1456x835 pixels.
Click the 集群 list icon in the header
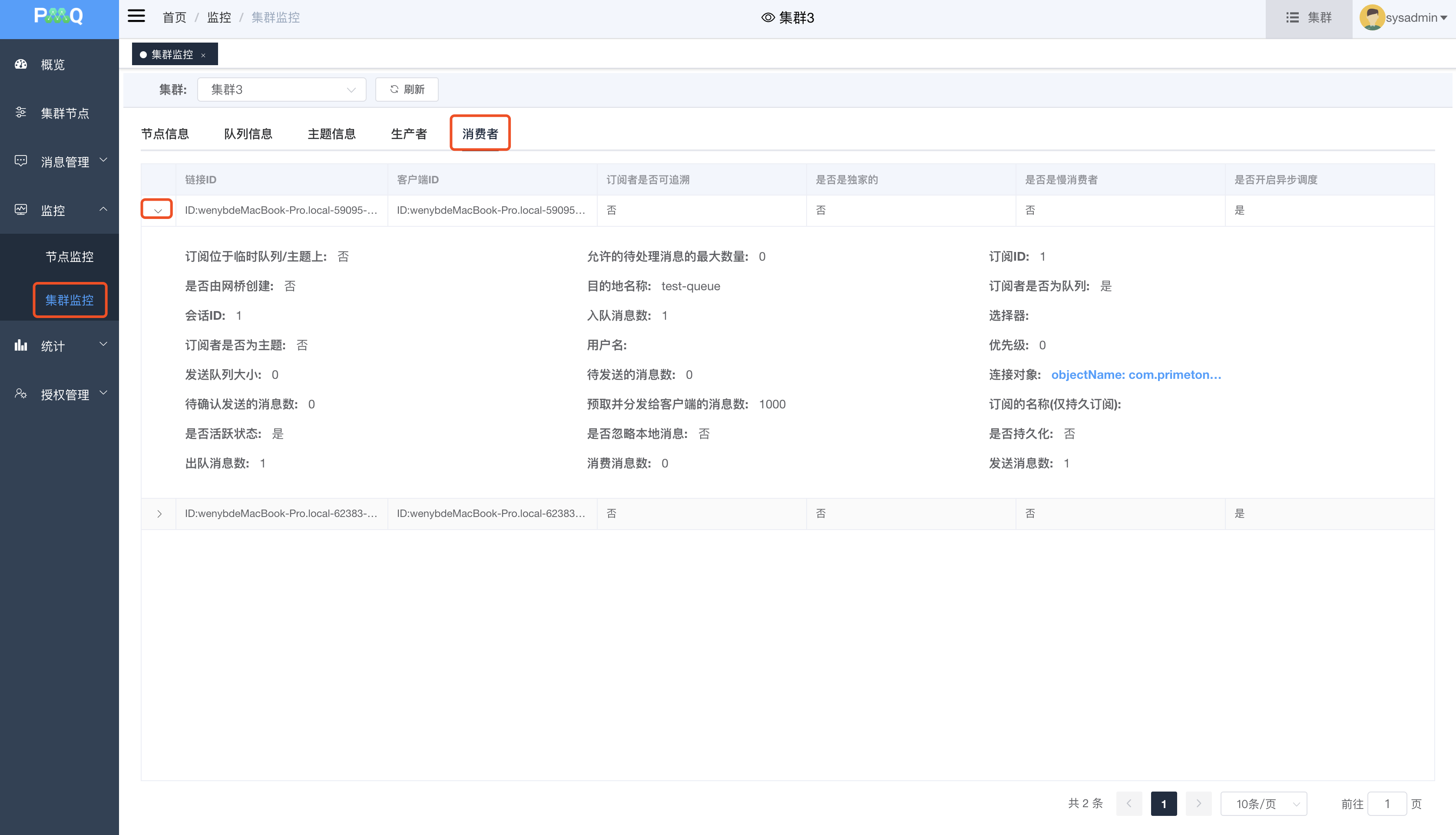point(1292,18)
